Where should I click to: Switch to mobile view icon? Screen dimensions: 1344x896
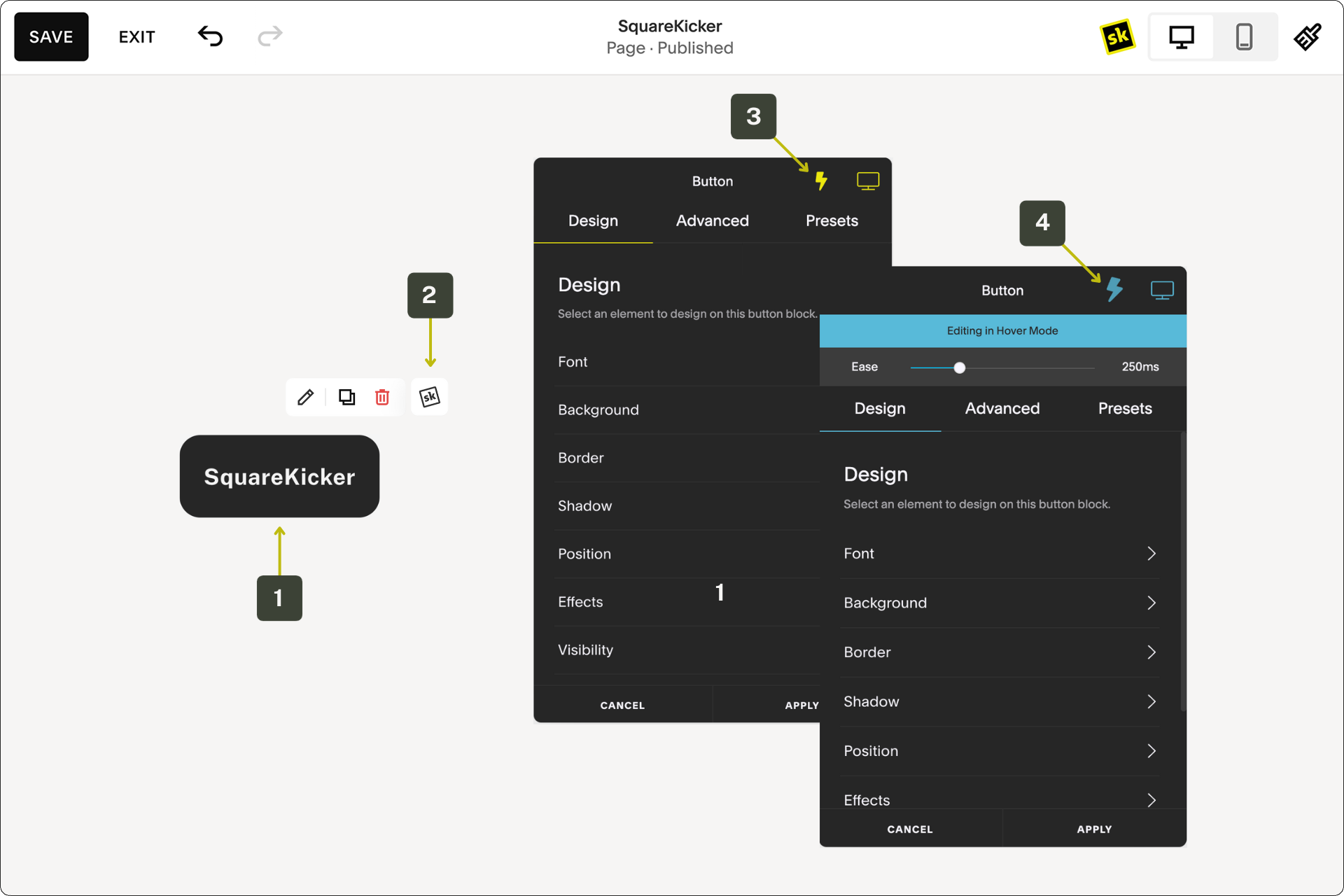pyautogui.click(x=1243, y=36)
